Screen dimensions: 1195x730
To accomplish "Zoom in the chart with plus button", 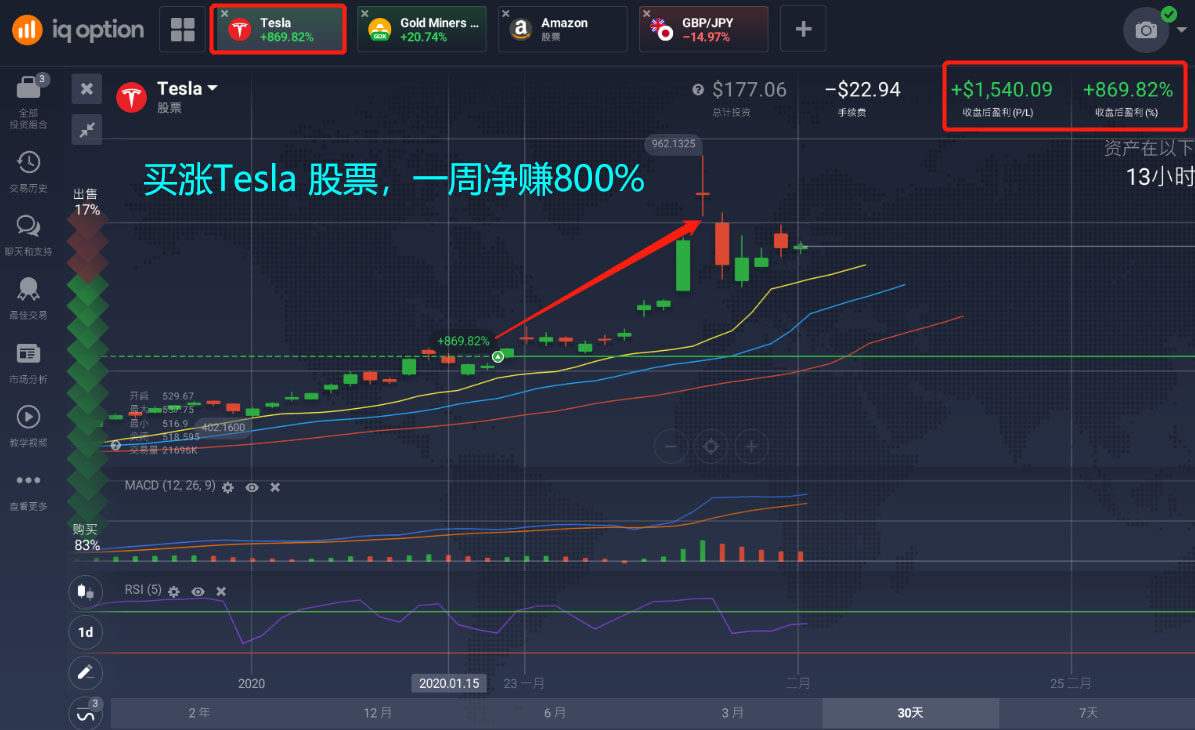I will (751, 447).
